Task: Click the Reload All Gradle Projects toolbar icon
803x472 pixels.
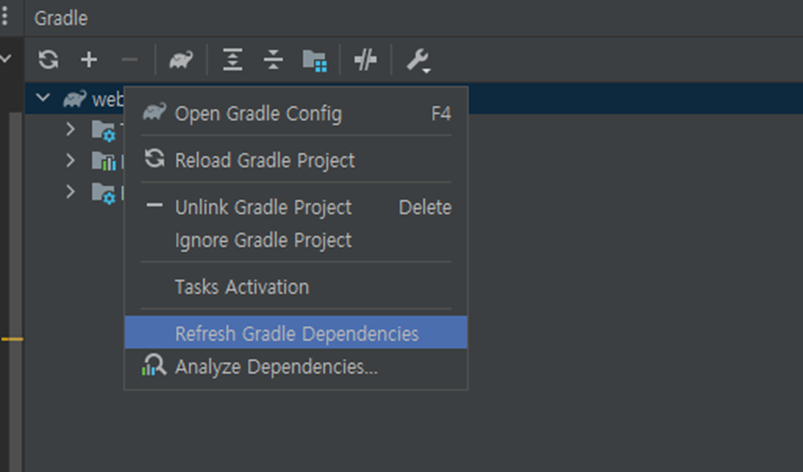Action: [49, 59]
